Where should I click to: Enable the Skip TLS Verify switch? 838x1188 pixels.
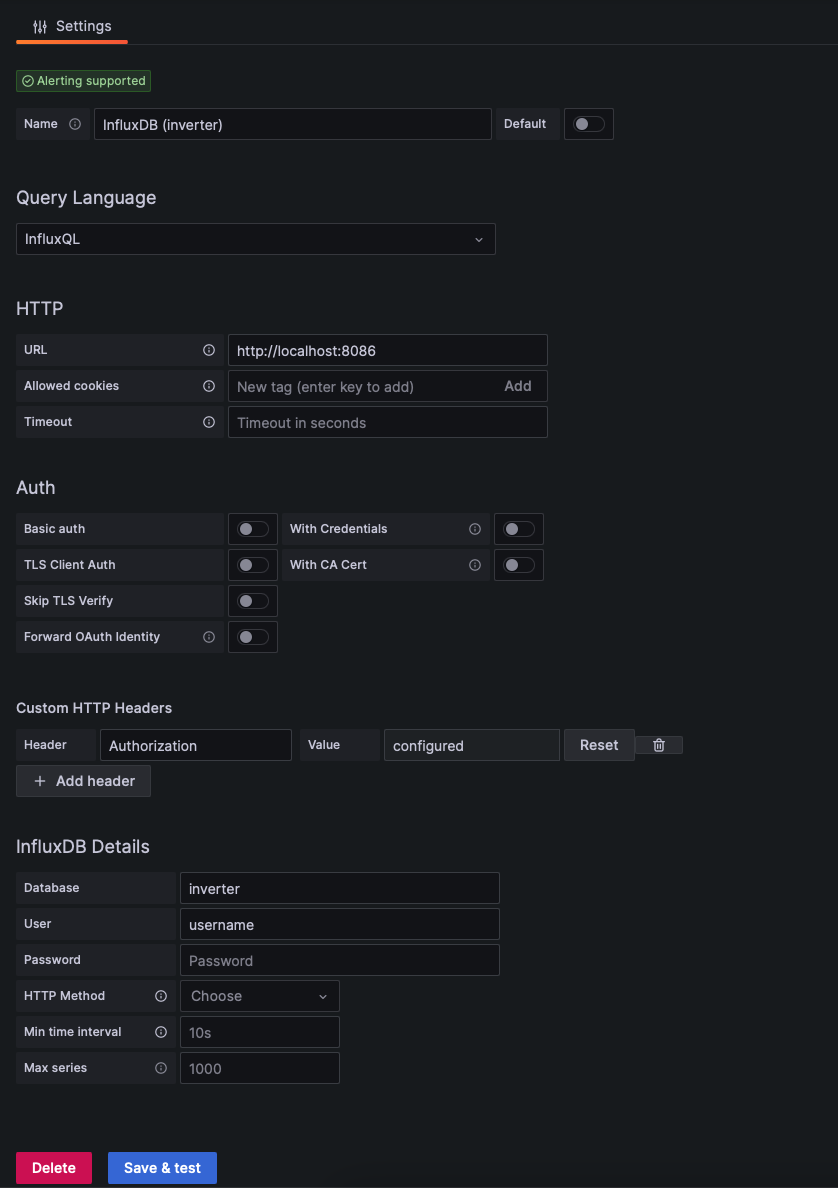[x=253, y=601]
